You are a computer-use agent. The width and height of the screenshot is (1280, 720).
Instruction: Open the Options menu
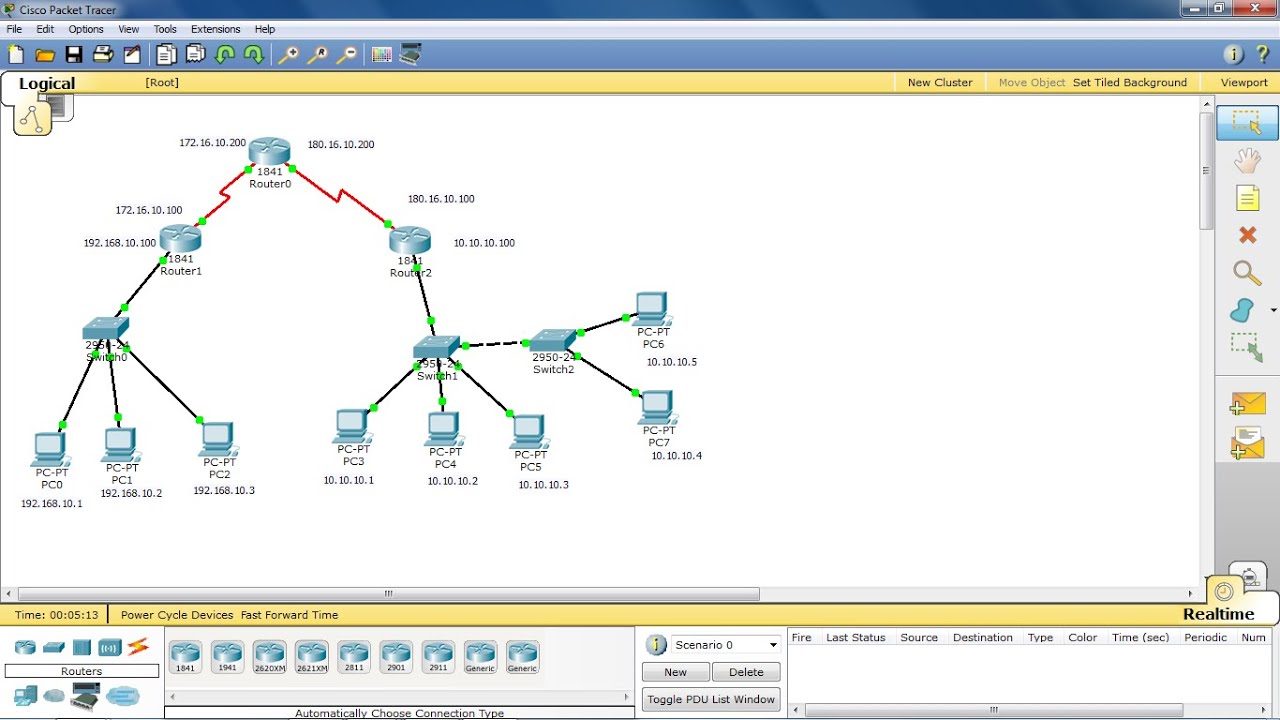[x=86, y=29]
